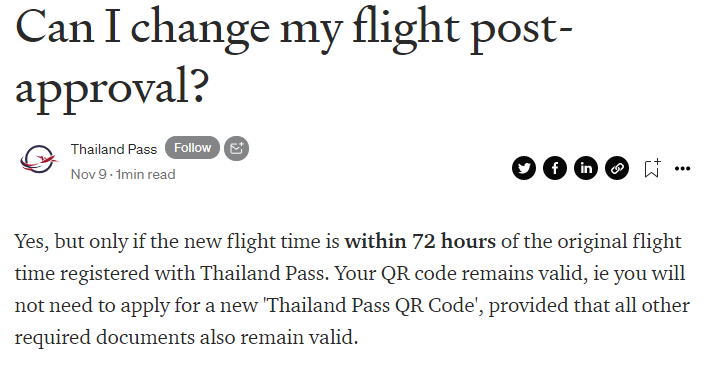This screenshot has width=715, height=379.
Task: Follow the Thailand Pass author
Action: tap(192, 148)
